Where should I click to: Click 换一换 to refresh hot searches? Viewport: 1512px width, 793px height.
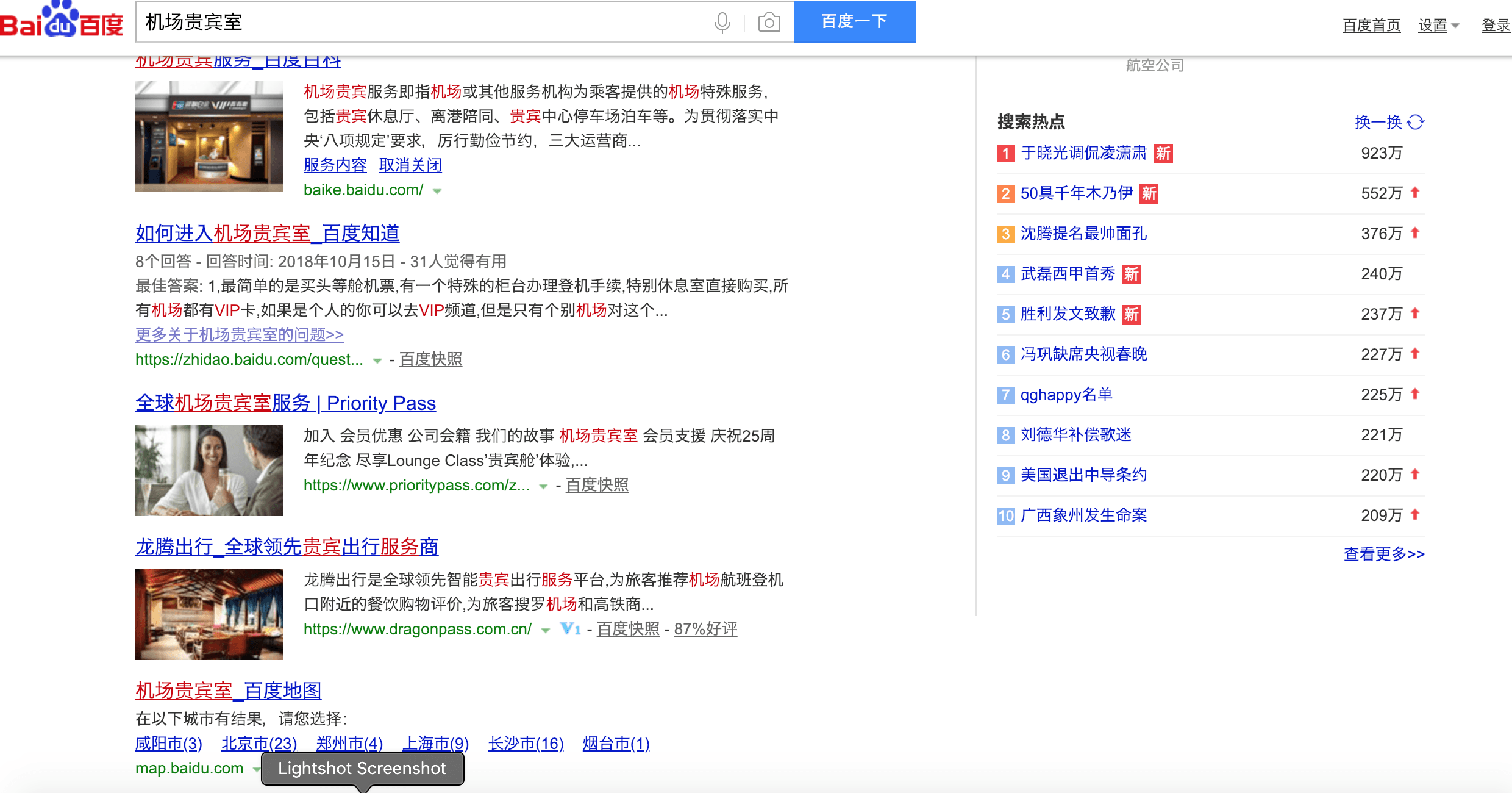[1378, 122]
